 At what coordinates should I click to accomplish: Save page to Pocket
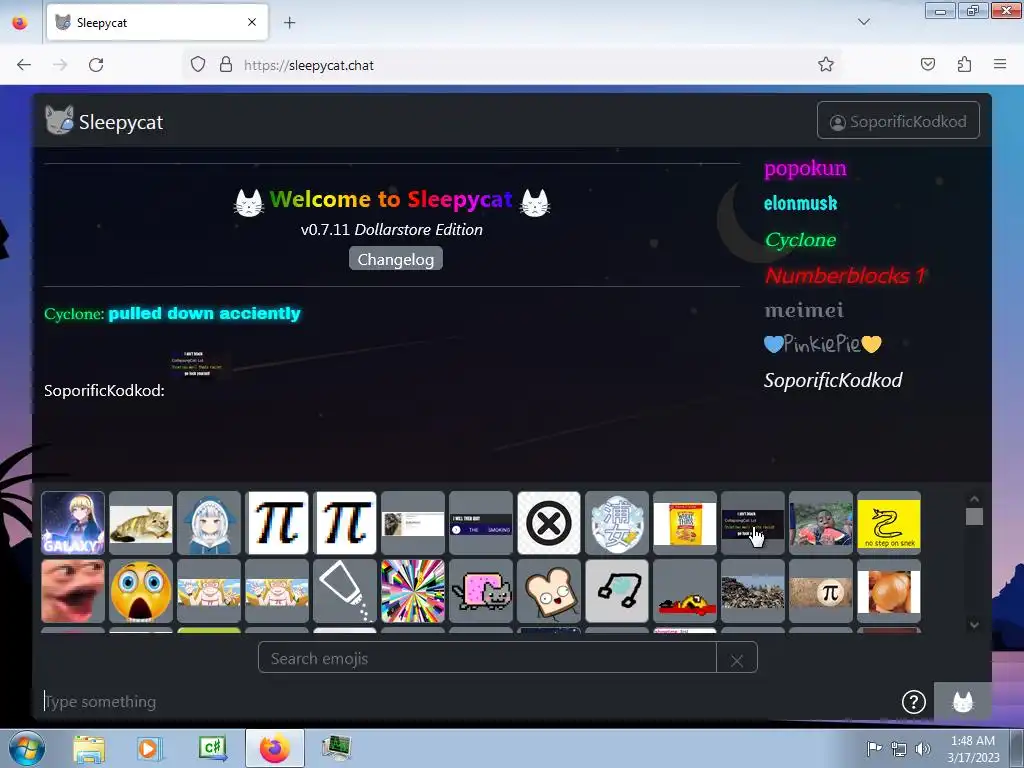(927, 64)
